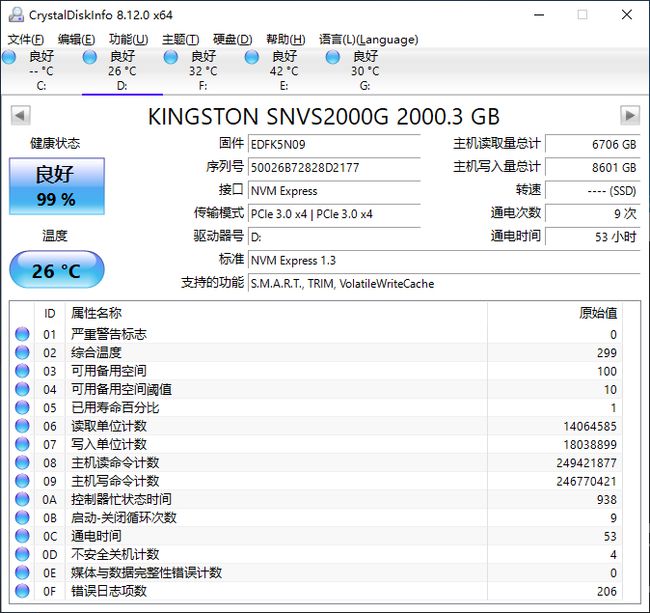Select raw value 938 in row 0A

[607, 499]
